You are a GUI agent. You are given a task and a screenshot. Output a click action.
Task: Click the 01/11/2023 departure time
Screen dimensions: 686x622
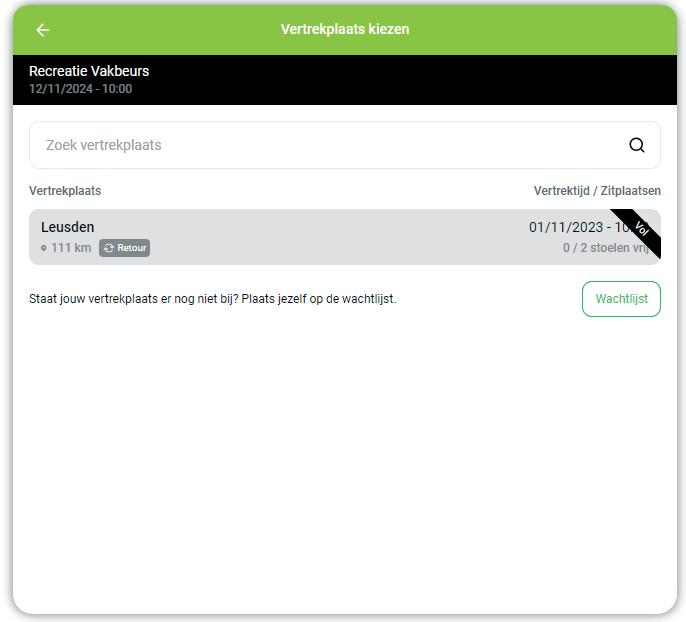click(x=582, y=227)
